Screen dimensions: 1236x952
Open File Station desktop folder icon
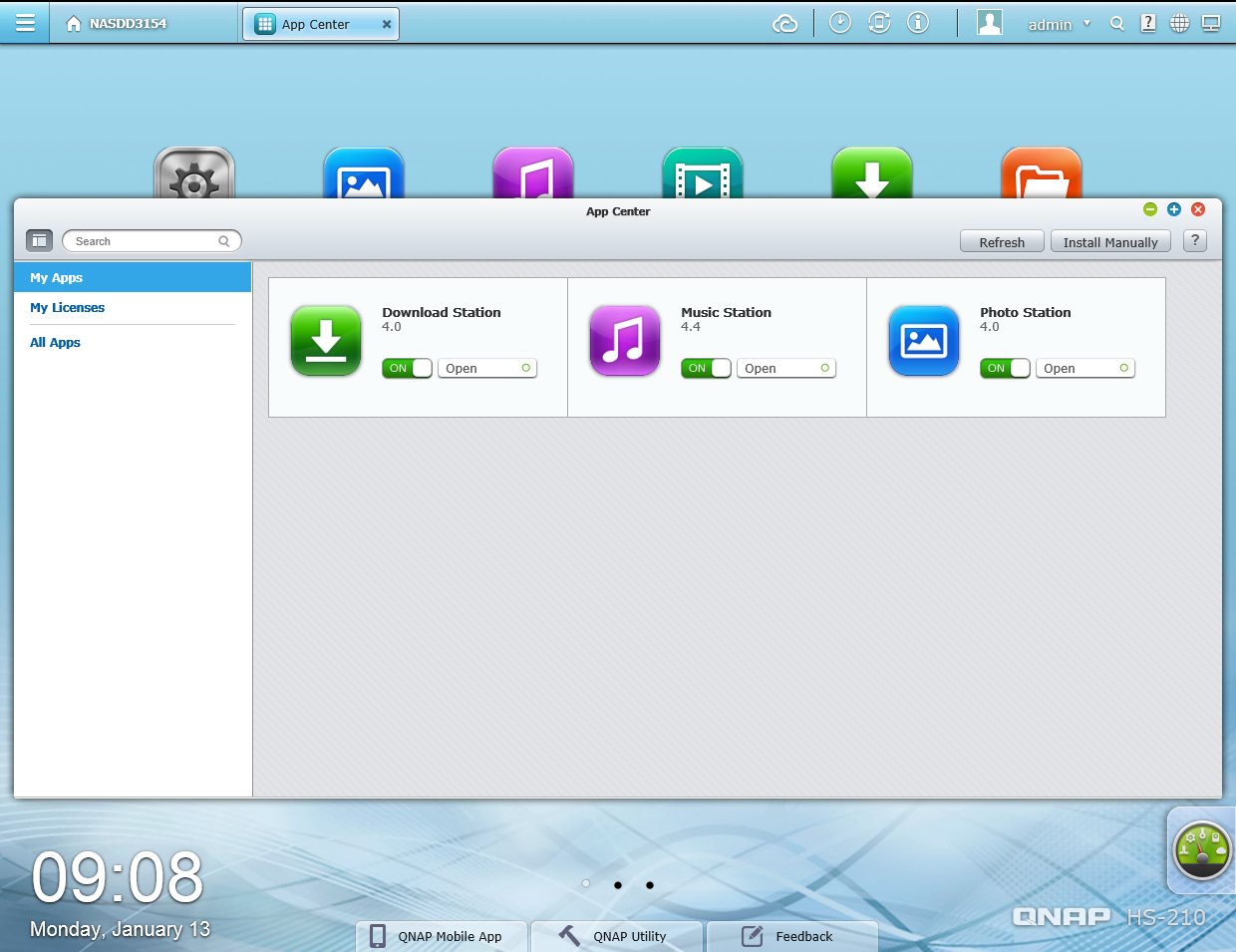pos(1042,172)
